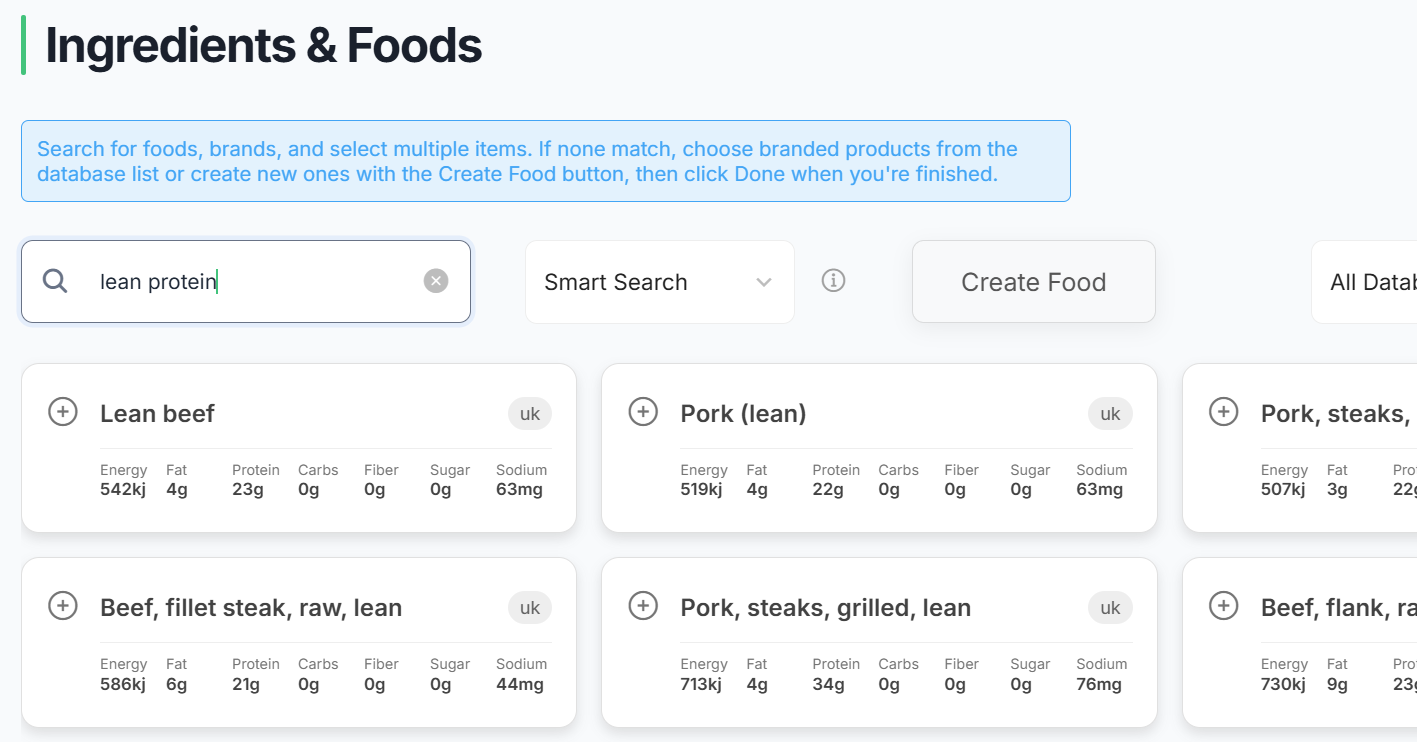Click plus icon on top-right Pork, steaks card
Image resolution: width=1417 pixels, height=742 pixels.
[1223, 412]
